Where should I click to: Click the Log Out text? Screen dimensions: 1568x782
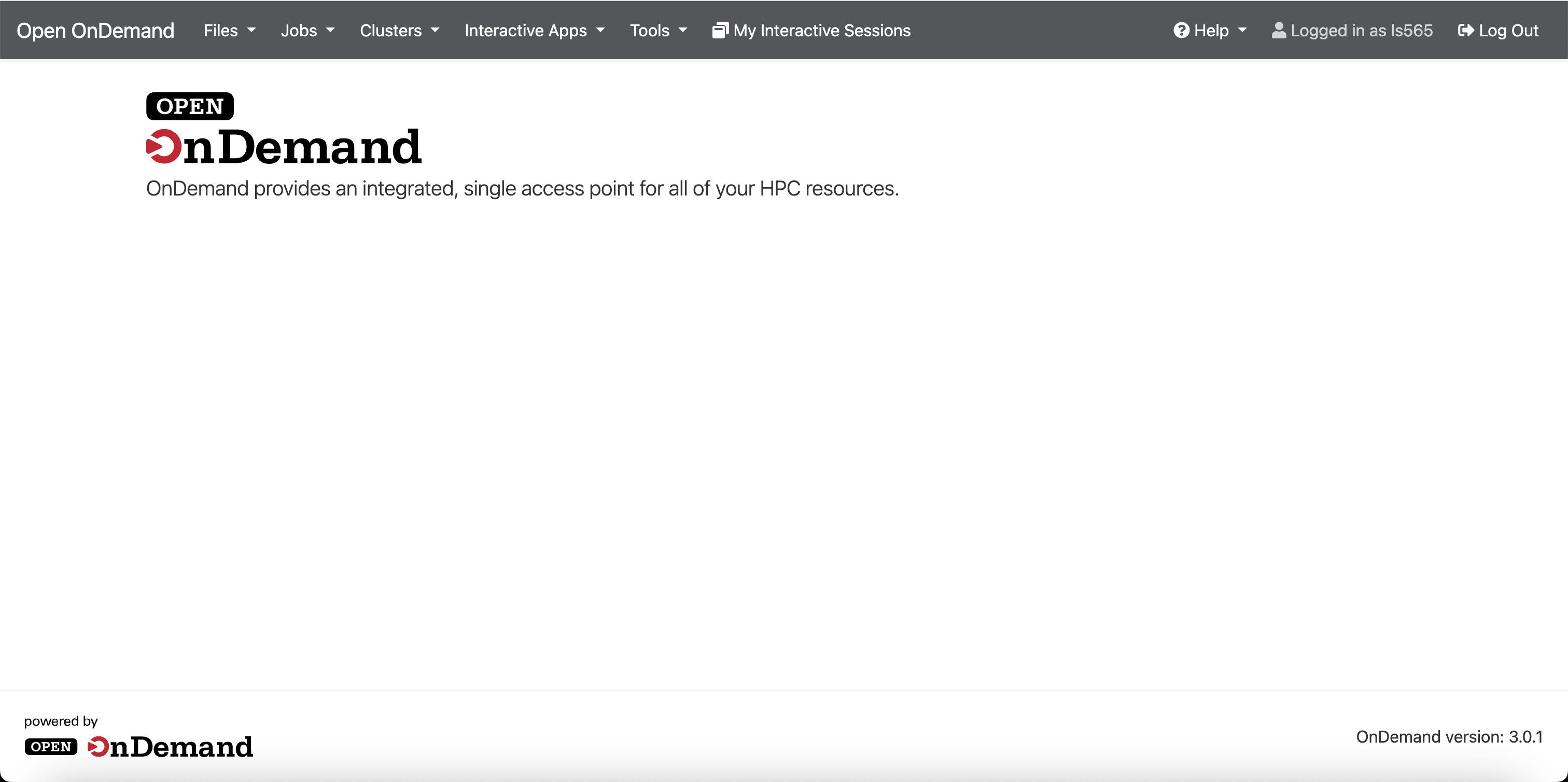point(1508,31)
